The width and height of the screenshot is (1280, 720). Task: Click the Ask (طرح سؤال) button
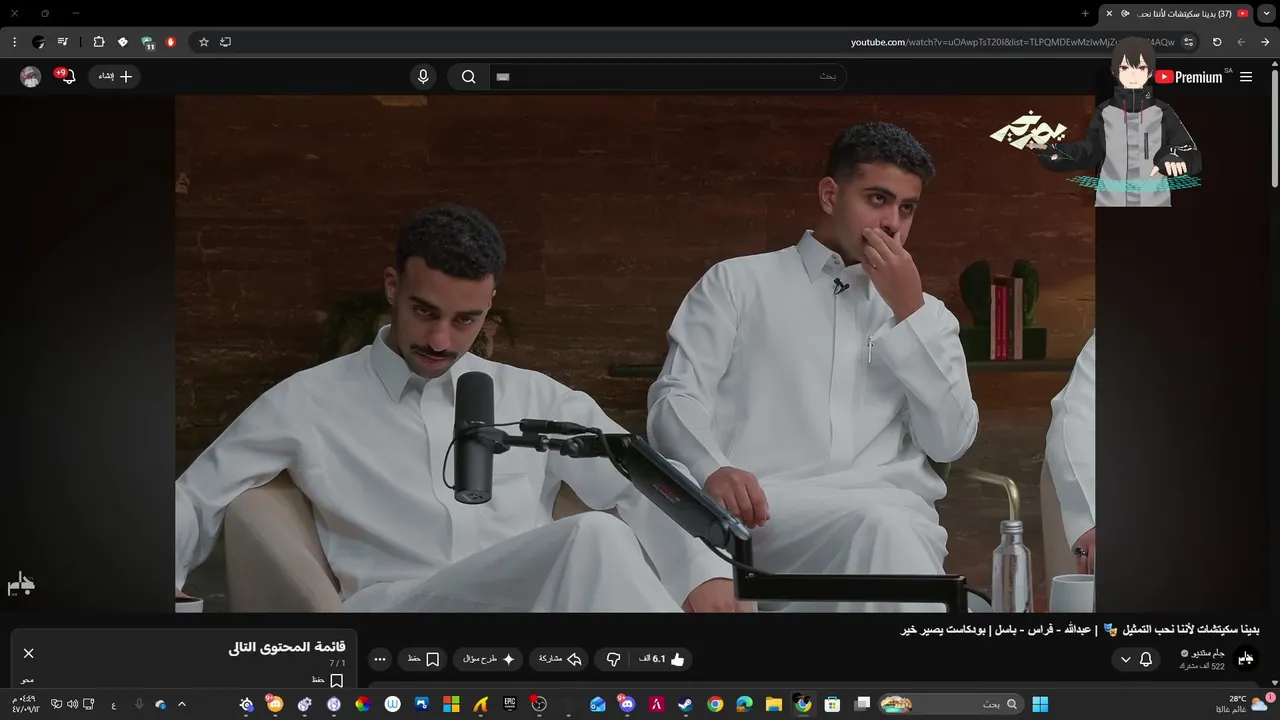point(489,659)
